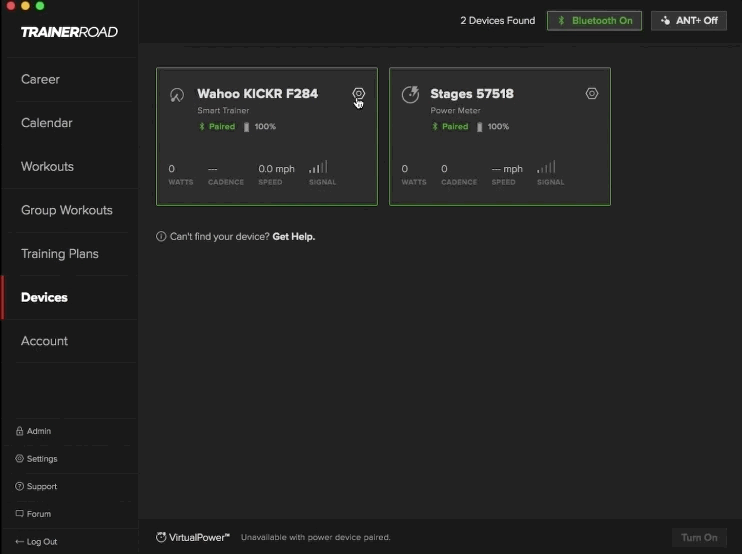Click the TrainerRoad logo
The height and width of the screenshot is (554, 742).
pos(69,32)
